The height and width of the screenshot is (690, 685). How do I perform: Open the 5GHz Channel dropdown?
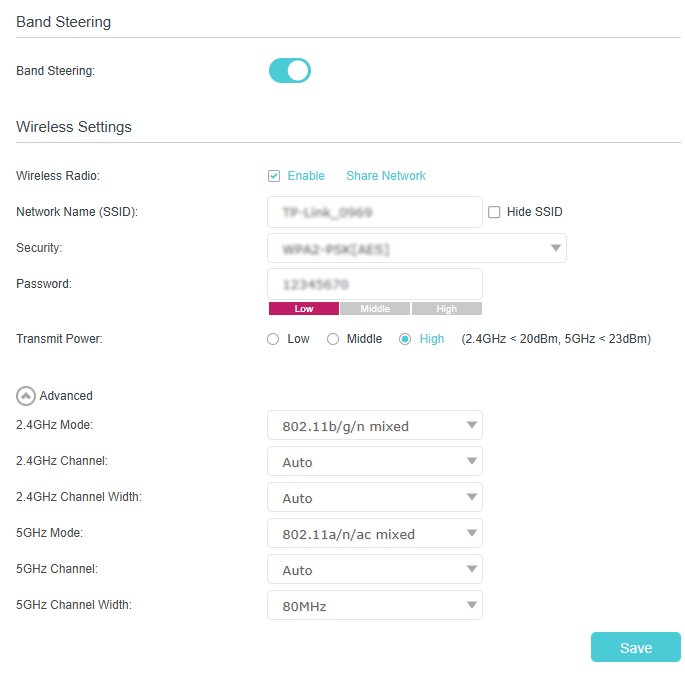(374, 569)
